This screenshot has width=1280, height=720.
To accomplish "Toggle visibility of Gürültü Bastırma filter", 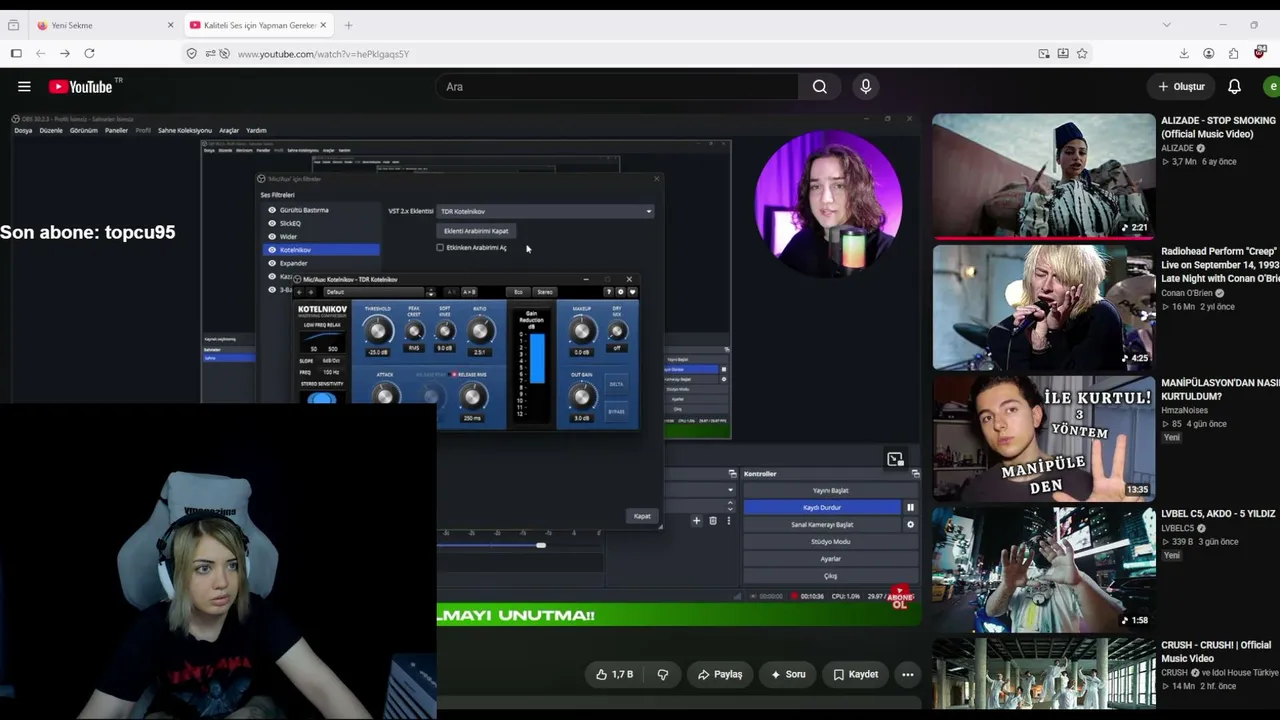I will click(x=272, y=210).
